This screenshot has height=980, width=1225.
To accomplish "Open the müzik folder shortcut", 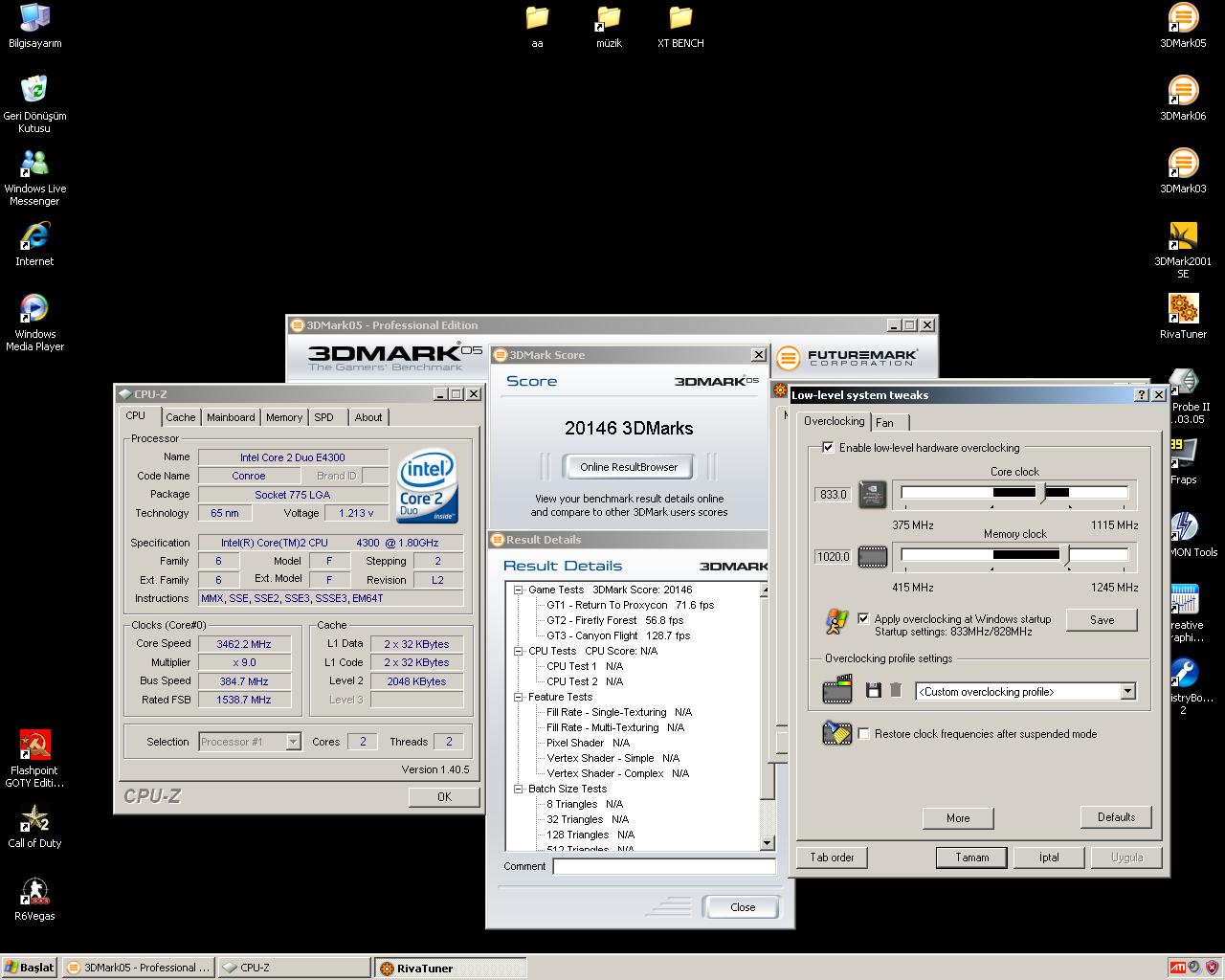I will (609, 26).
